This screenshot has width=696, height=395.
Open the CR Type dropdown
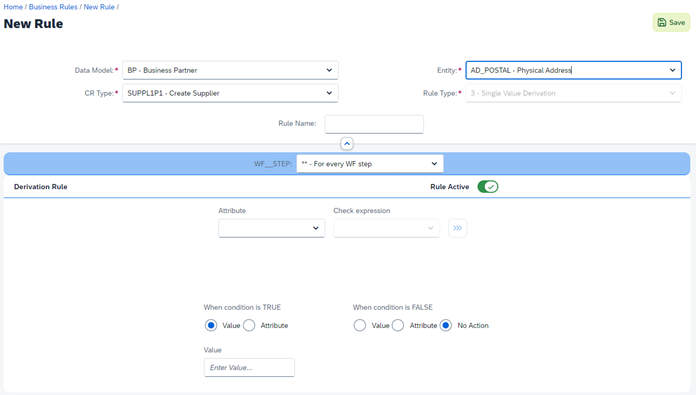pyautogui.click(x=230, y=93)
